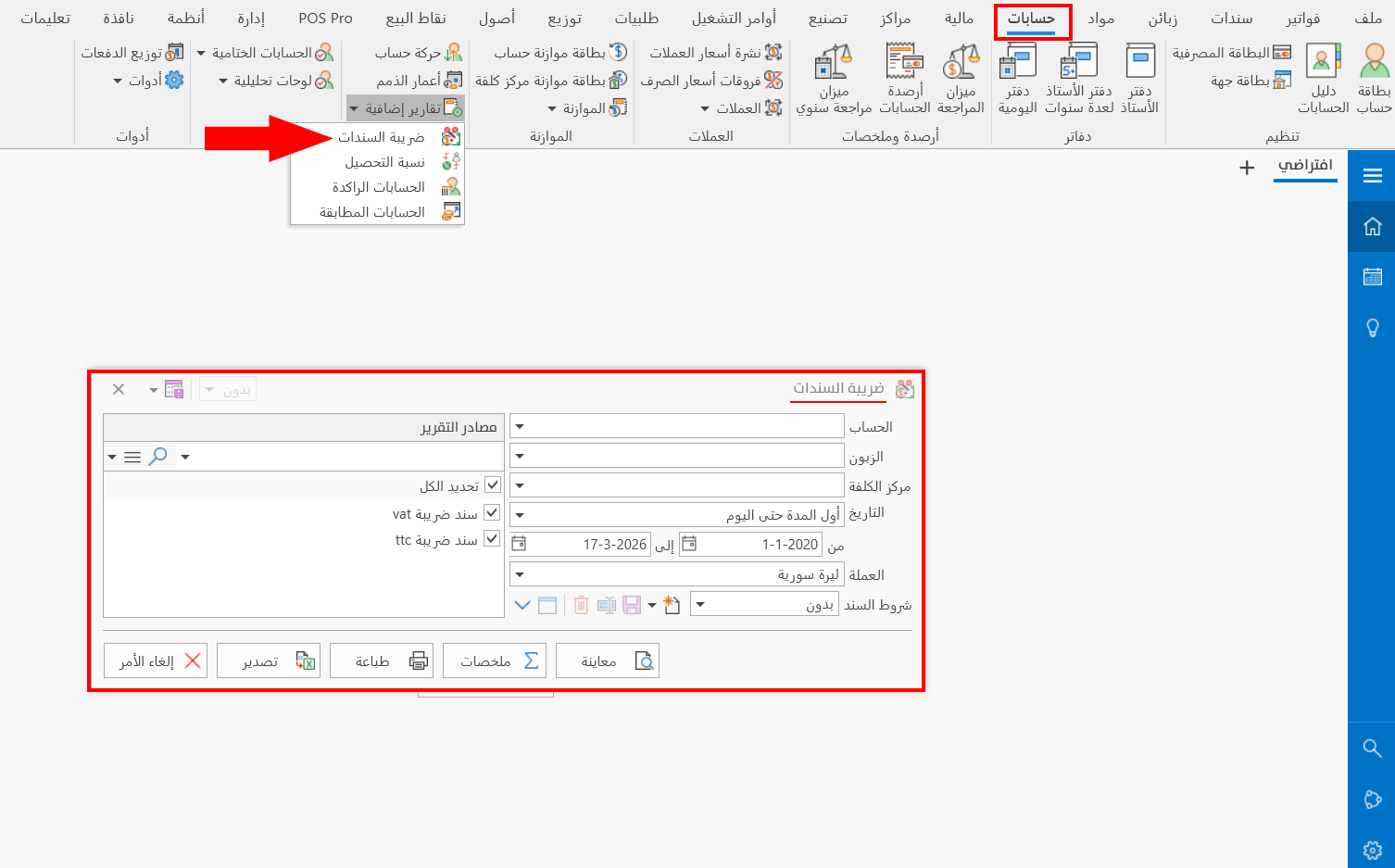This screenshot has width=1395, height=868.
Task: Expand the التاريخ period dropdown
Action: (520, 515)
